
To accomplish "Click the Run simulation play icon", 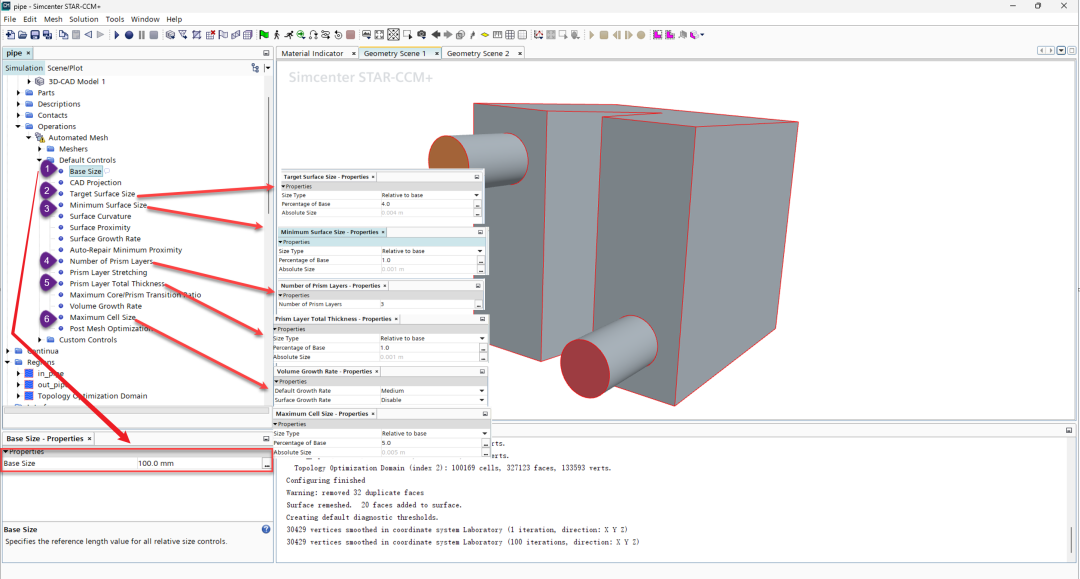I will [x=116, y=34].
